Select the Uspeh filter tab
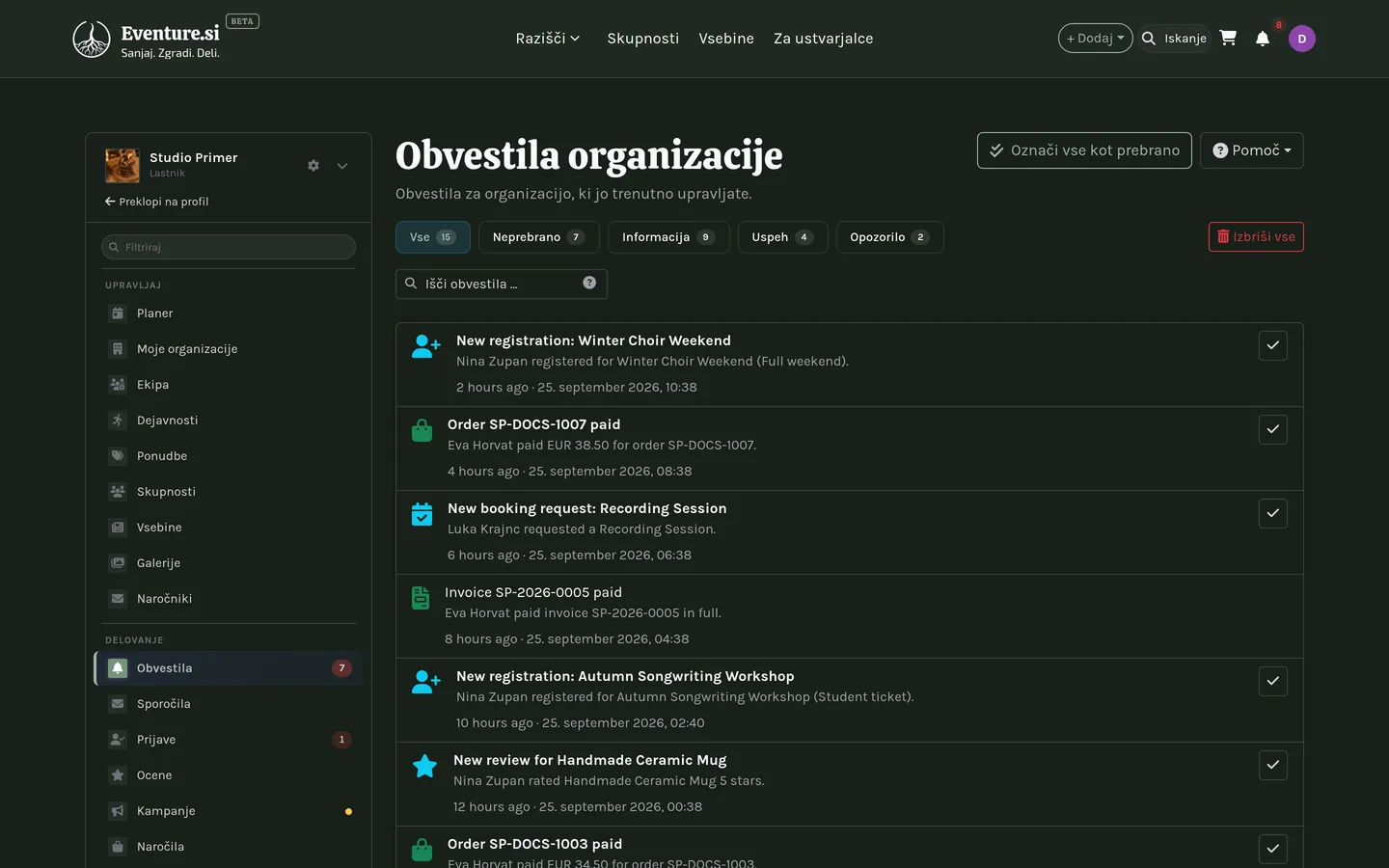This screenshot has width=1389, height=868. pyautogui.click(x=783, y=237)
